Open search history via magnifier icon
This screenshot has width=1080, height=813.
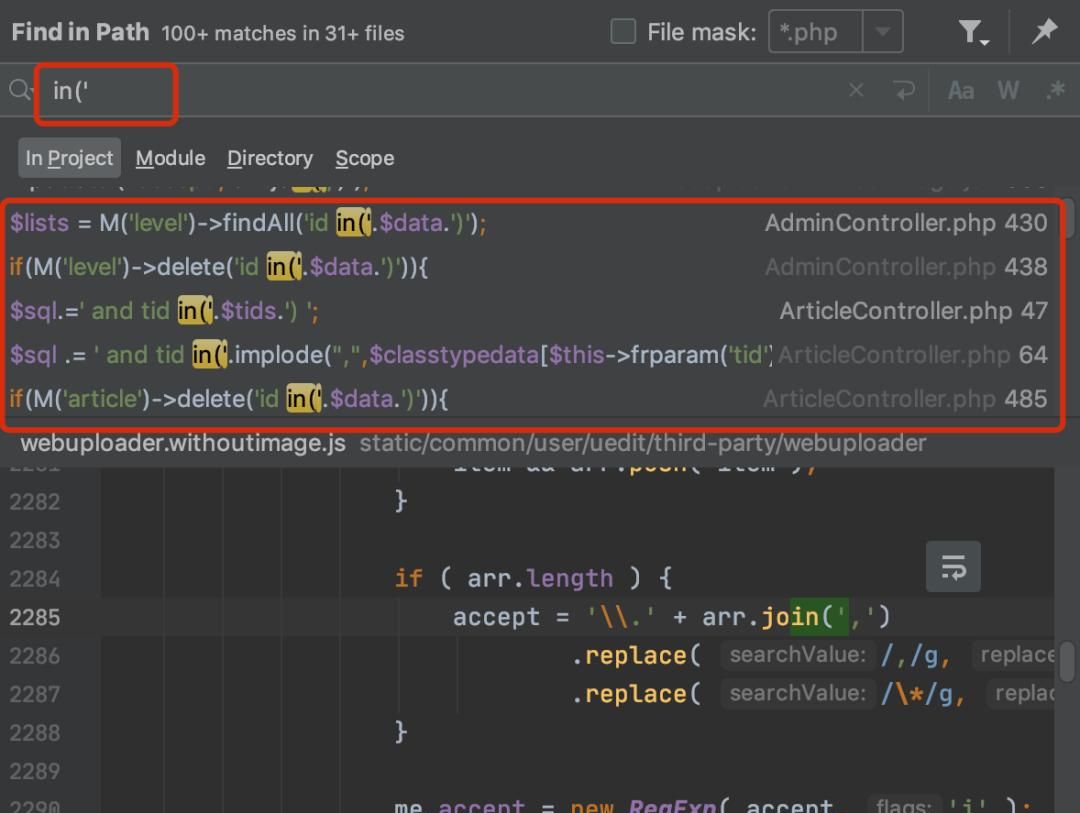(x=19, y=91)
